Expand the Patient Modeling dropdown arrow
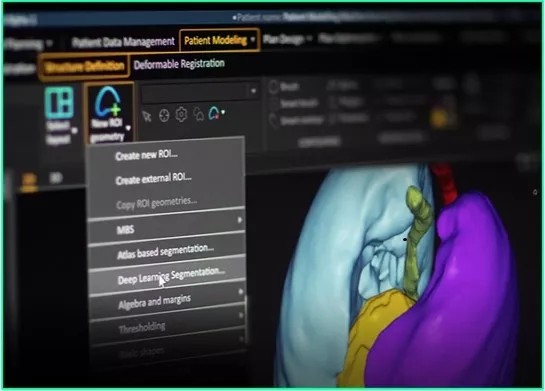 [x=253, y=39]
